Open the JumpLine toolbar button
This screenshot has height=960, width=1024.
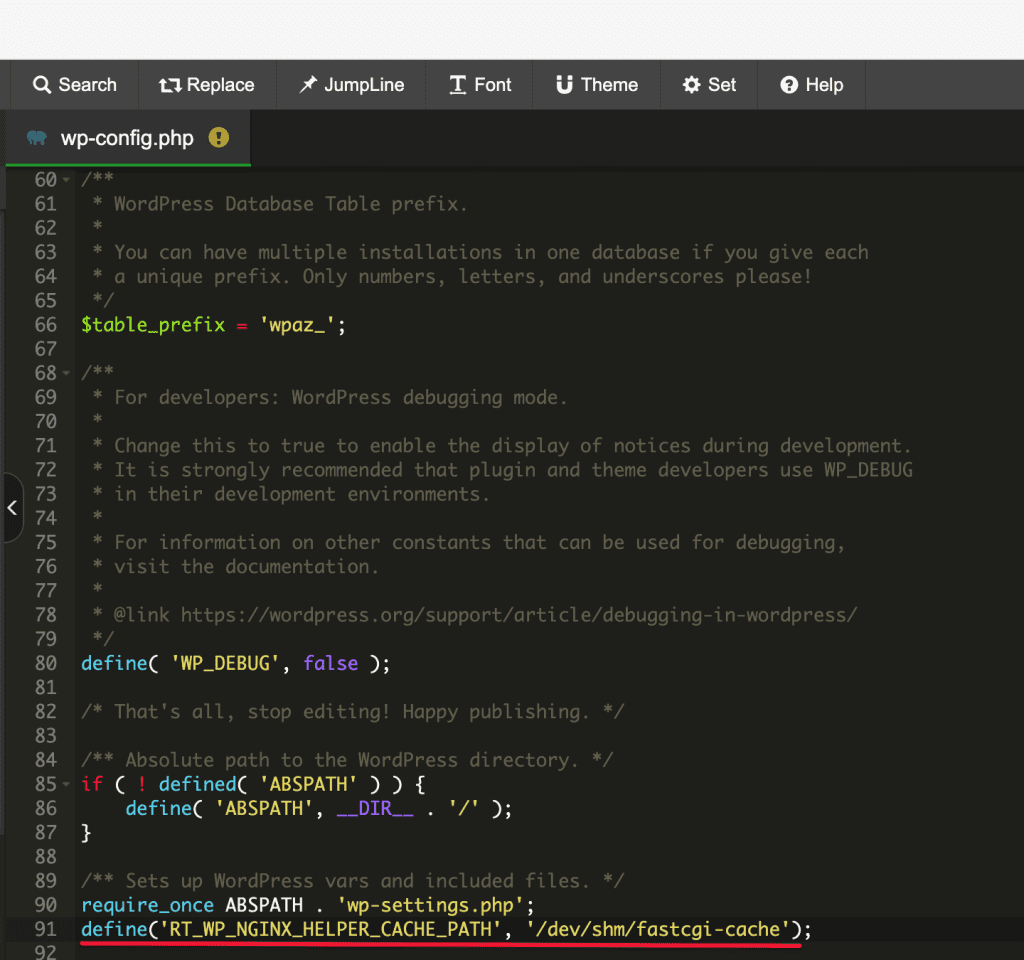pyautogui.click(x=351, y=85)
